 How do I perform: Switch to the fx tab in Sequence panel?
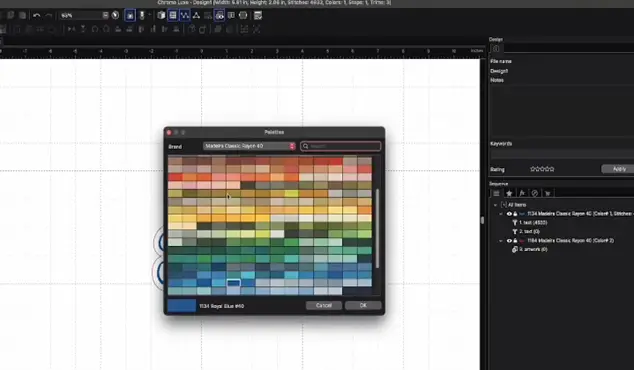click(x=522, y=193)
